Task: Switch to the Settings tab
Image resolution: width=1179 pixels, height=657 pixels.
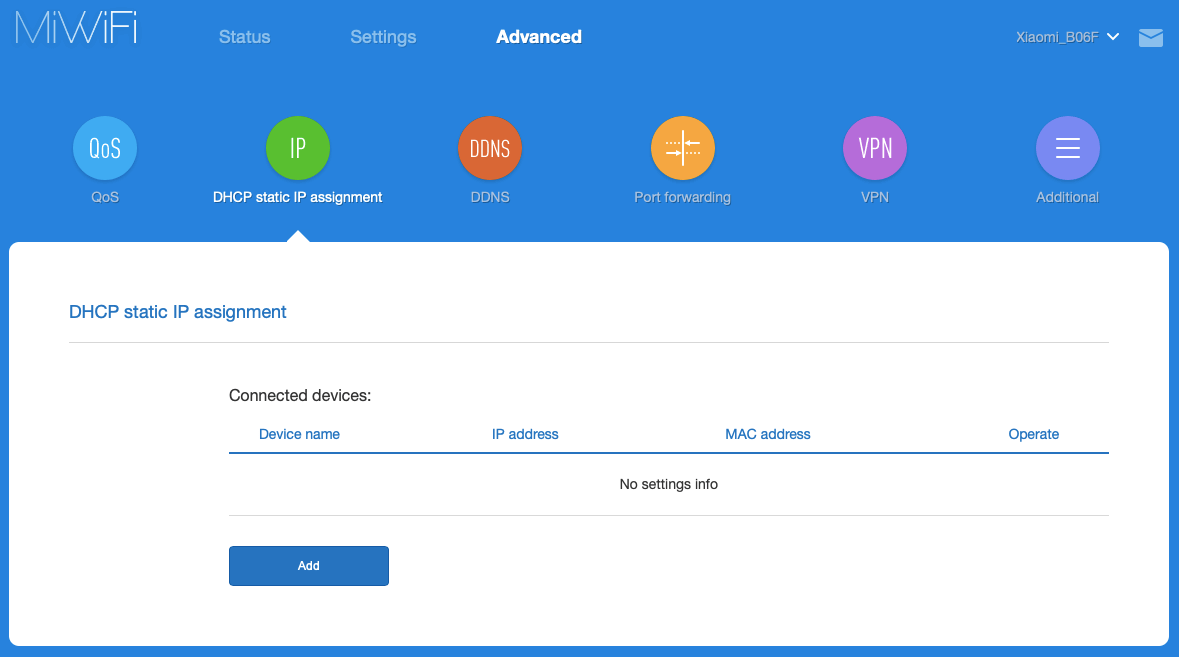Action: tap(383, 37)
